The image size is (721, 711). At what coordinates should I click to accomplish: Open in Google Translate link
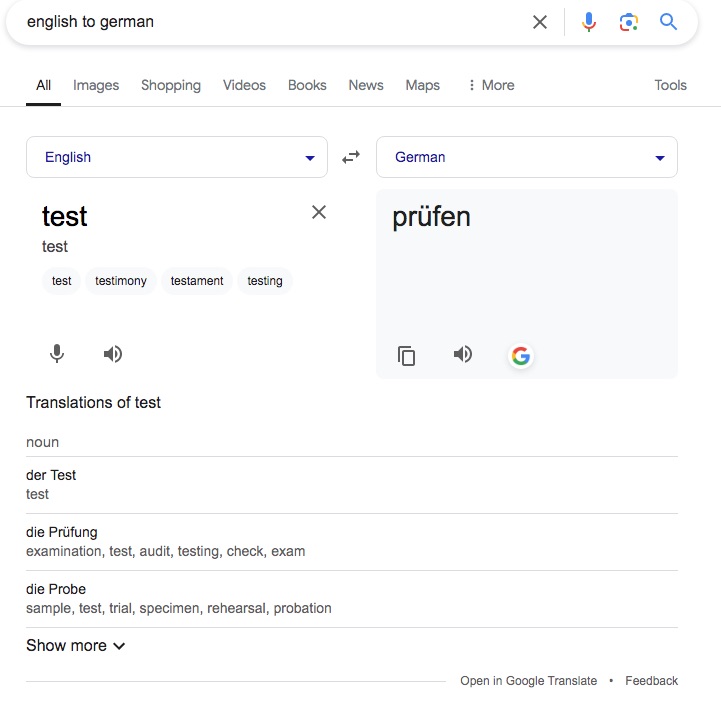pyautogui.click(x=528, y=681)
